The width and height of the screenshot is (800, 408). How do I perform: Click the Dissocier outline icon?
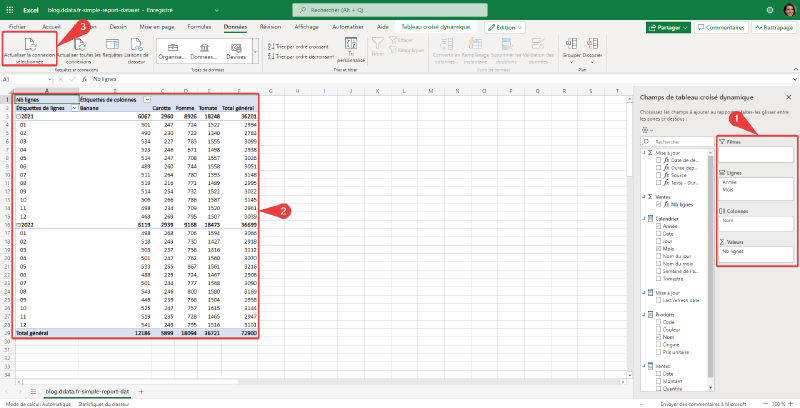pyautogui.click(x=592, y=50)
